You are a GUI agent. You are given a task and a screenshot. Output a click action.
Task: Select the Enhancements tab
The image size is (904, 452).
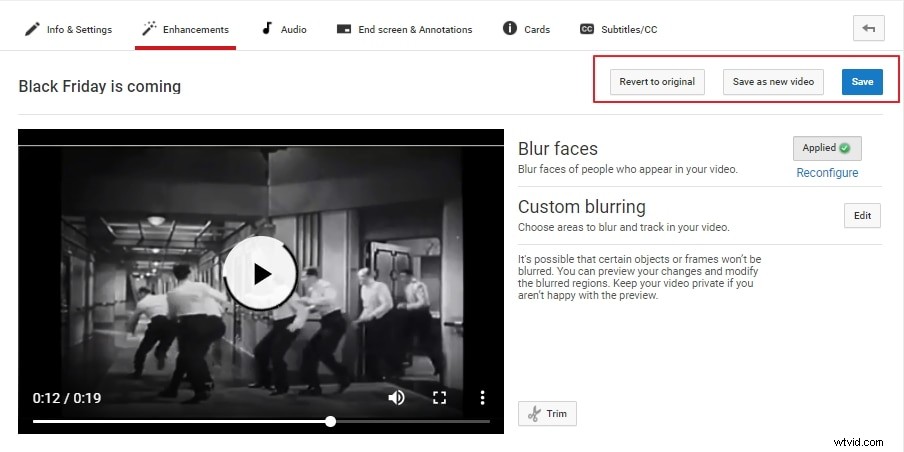(x=185, y=29)
